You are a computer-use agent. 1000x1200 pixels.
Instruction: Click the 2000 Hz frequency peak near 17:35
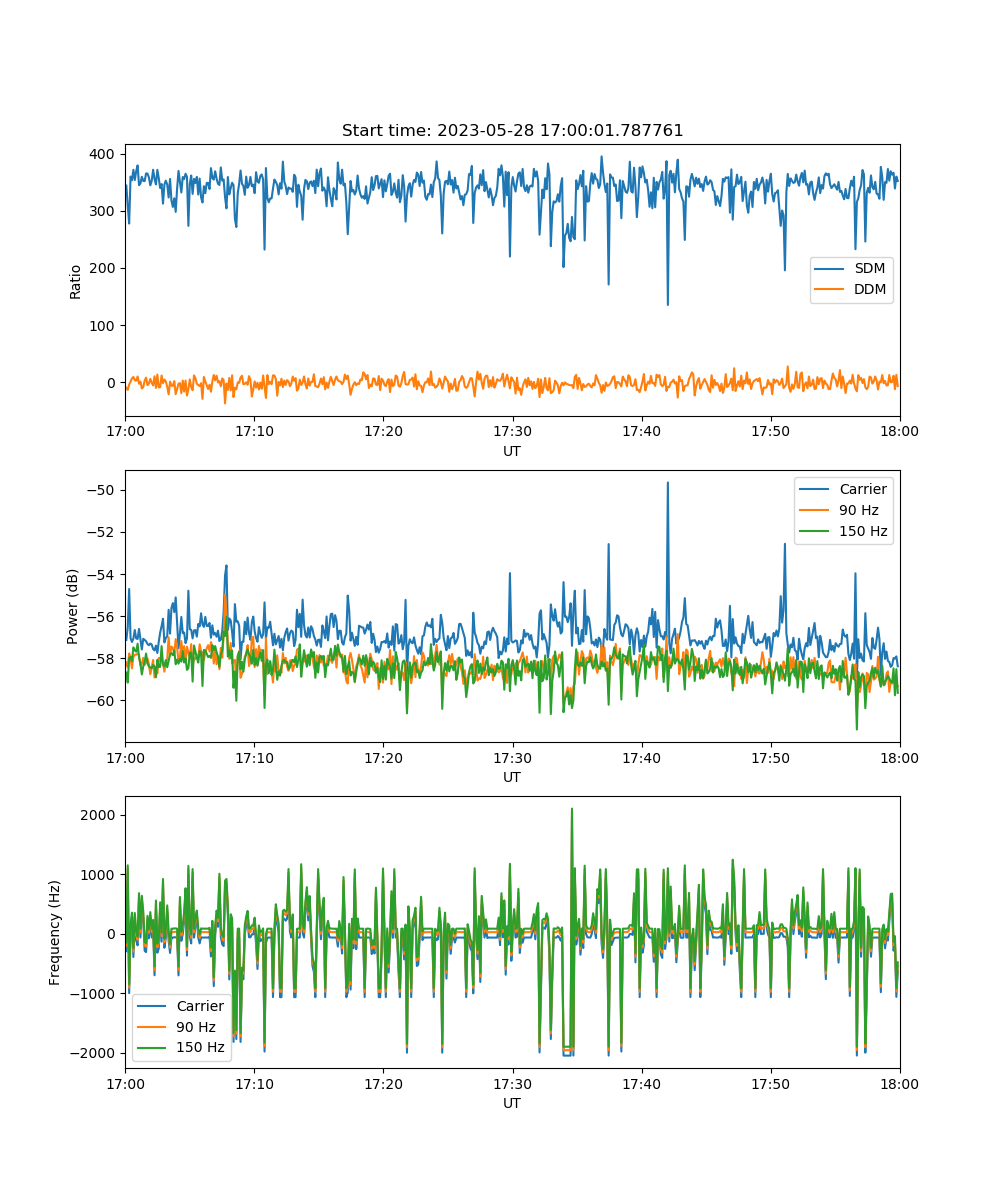(x=572, y=810)
